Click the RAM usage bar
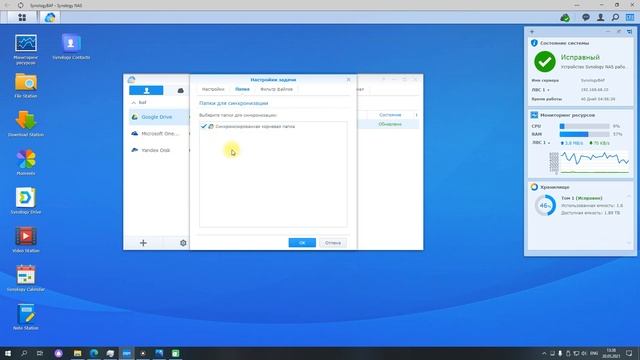The width and height of the screenshot is (640, 360). click(584, 134)
